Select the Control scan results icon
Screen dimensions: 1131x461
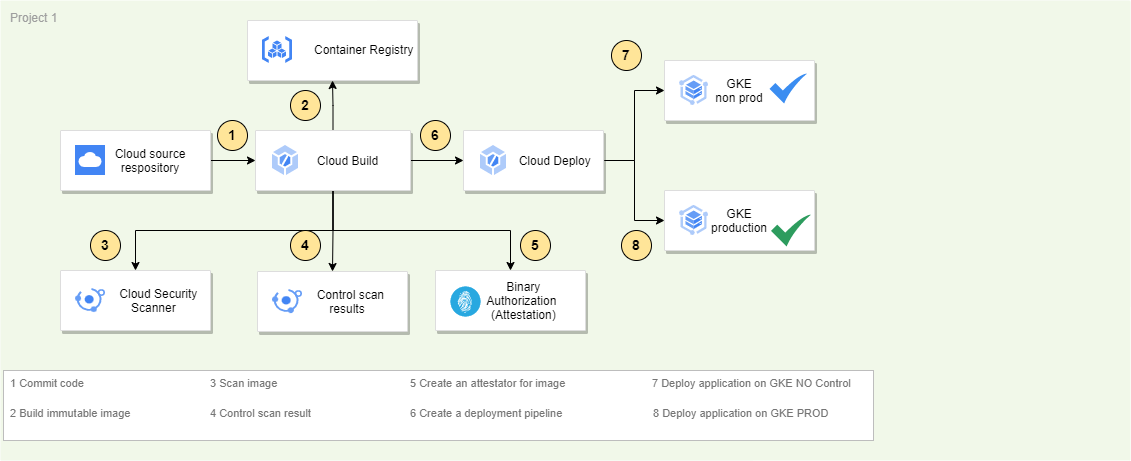coord(287,300)
